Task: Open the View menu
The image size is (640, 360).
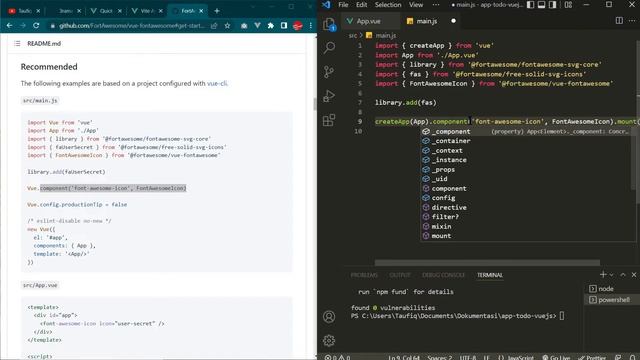Action: click(x=416, y=5)
